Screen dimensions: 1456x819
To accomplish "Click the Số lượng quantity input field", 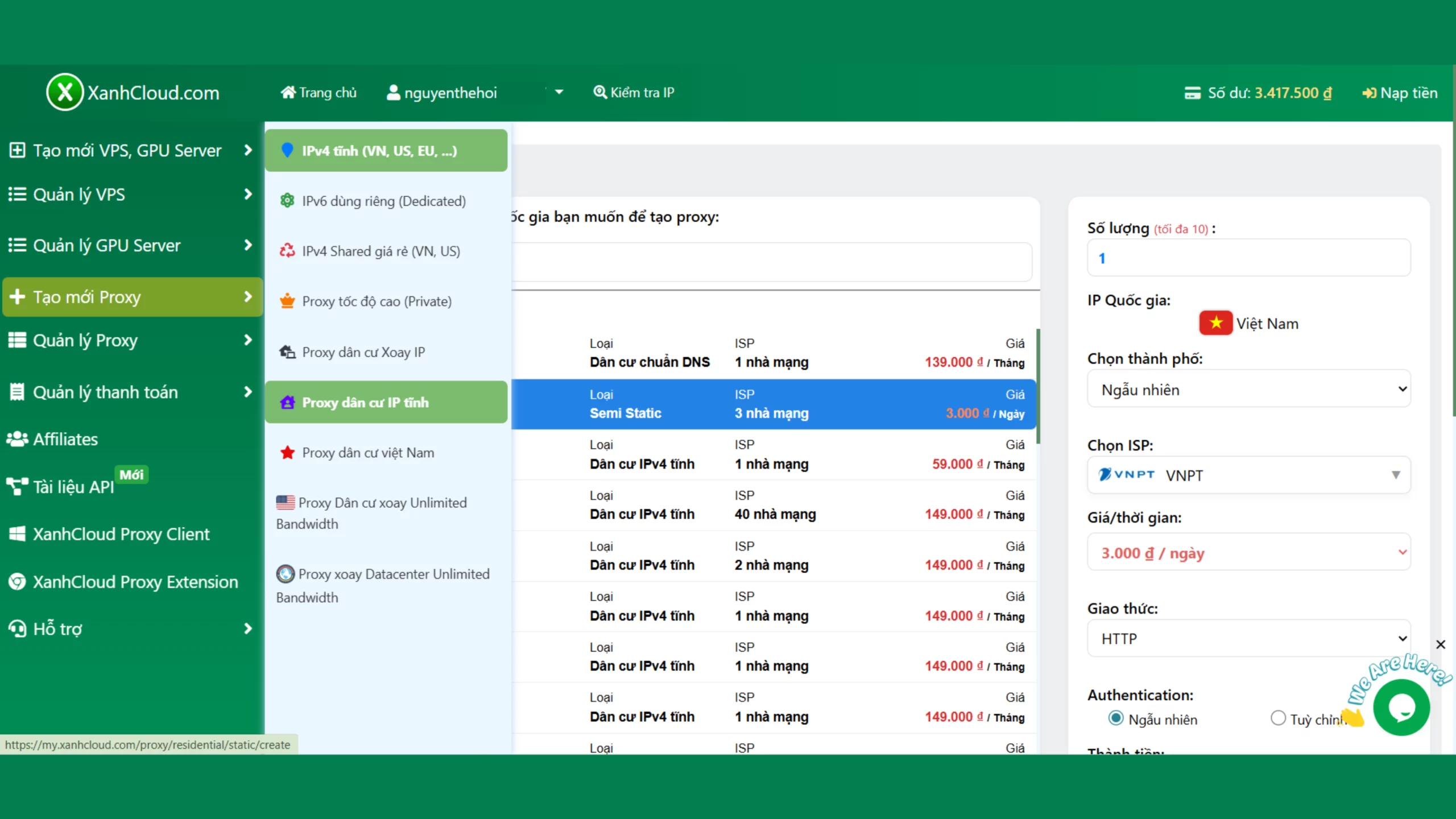I will click(1248, 258).
